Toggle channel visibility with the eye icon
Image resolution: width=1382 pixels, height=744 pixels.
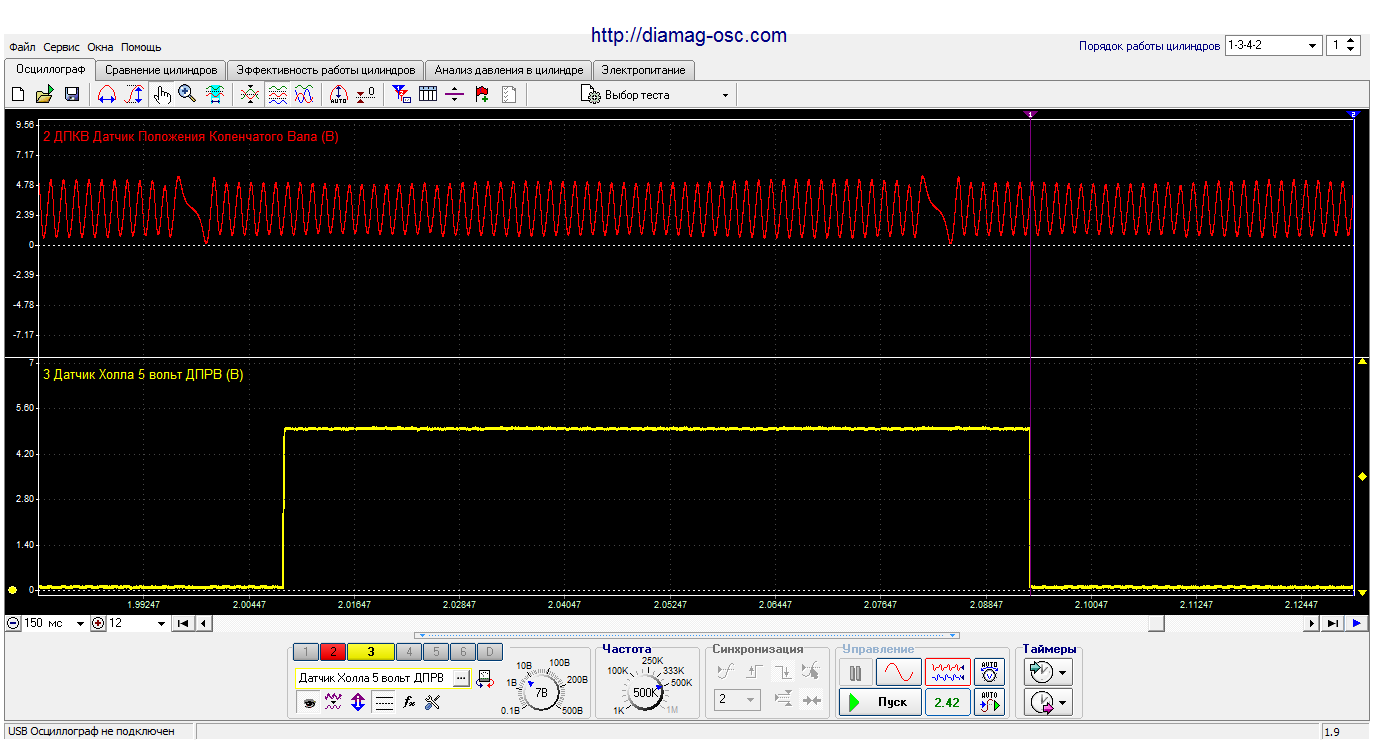309,703
